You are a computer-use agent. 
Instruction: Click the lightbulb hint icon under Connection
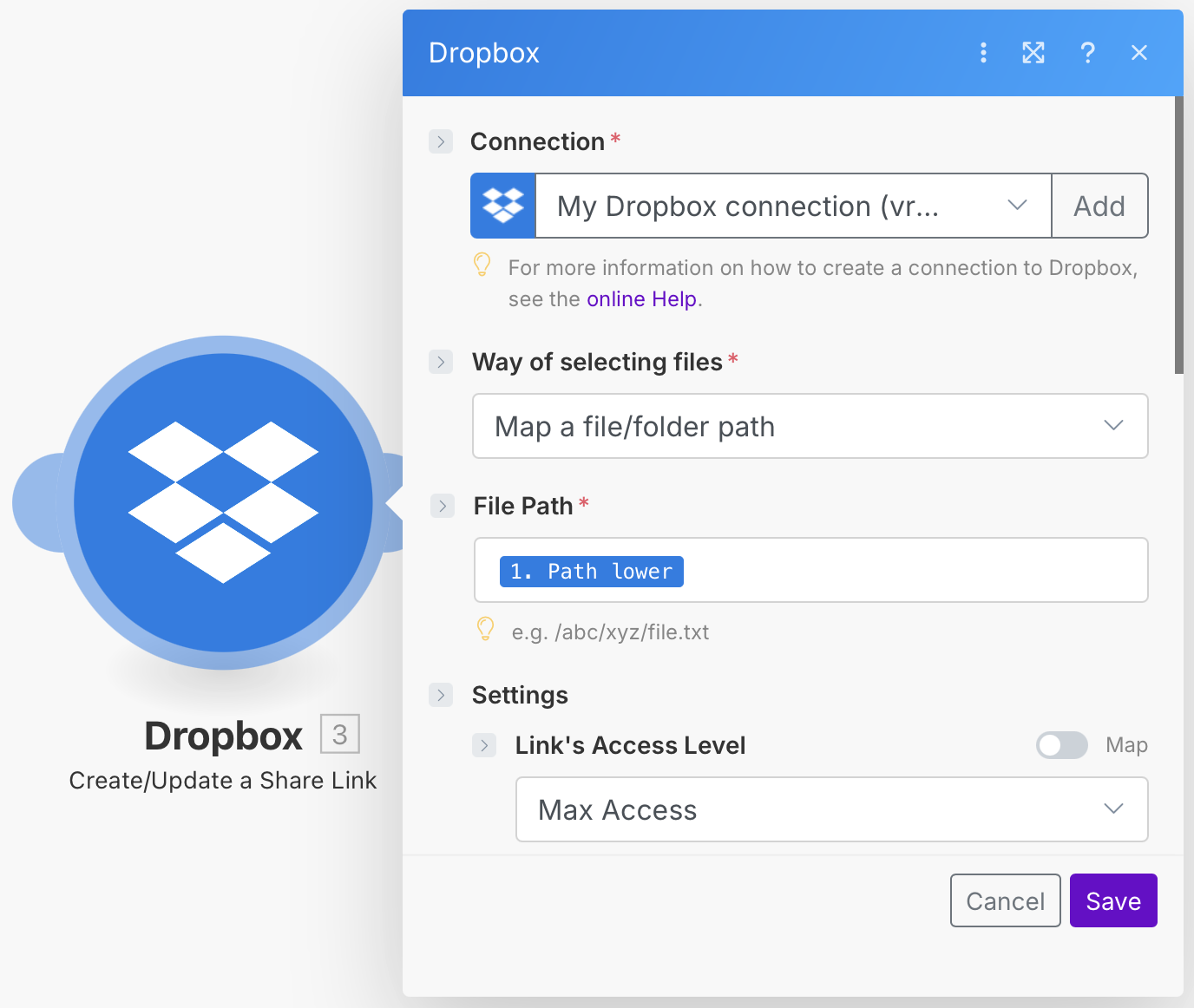pyautogui.click(x=482, y=265)
